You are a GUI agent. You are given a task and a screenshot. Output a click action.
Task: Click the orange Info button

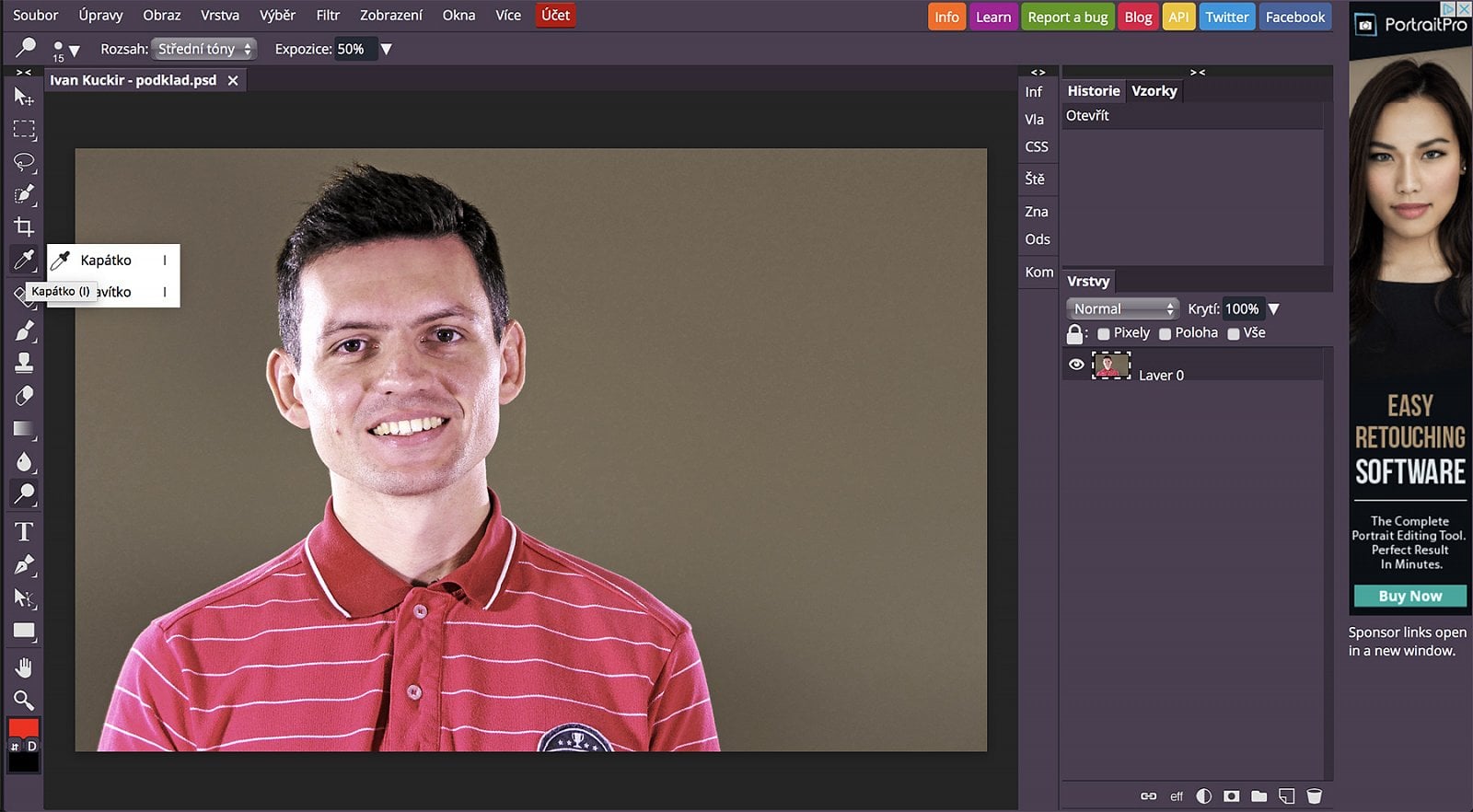click(946, 17)
